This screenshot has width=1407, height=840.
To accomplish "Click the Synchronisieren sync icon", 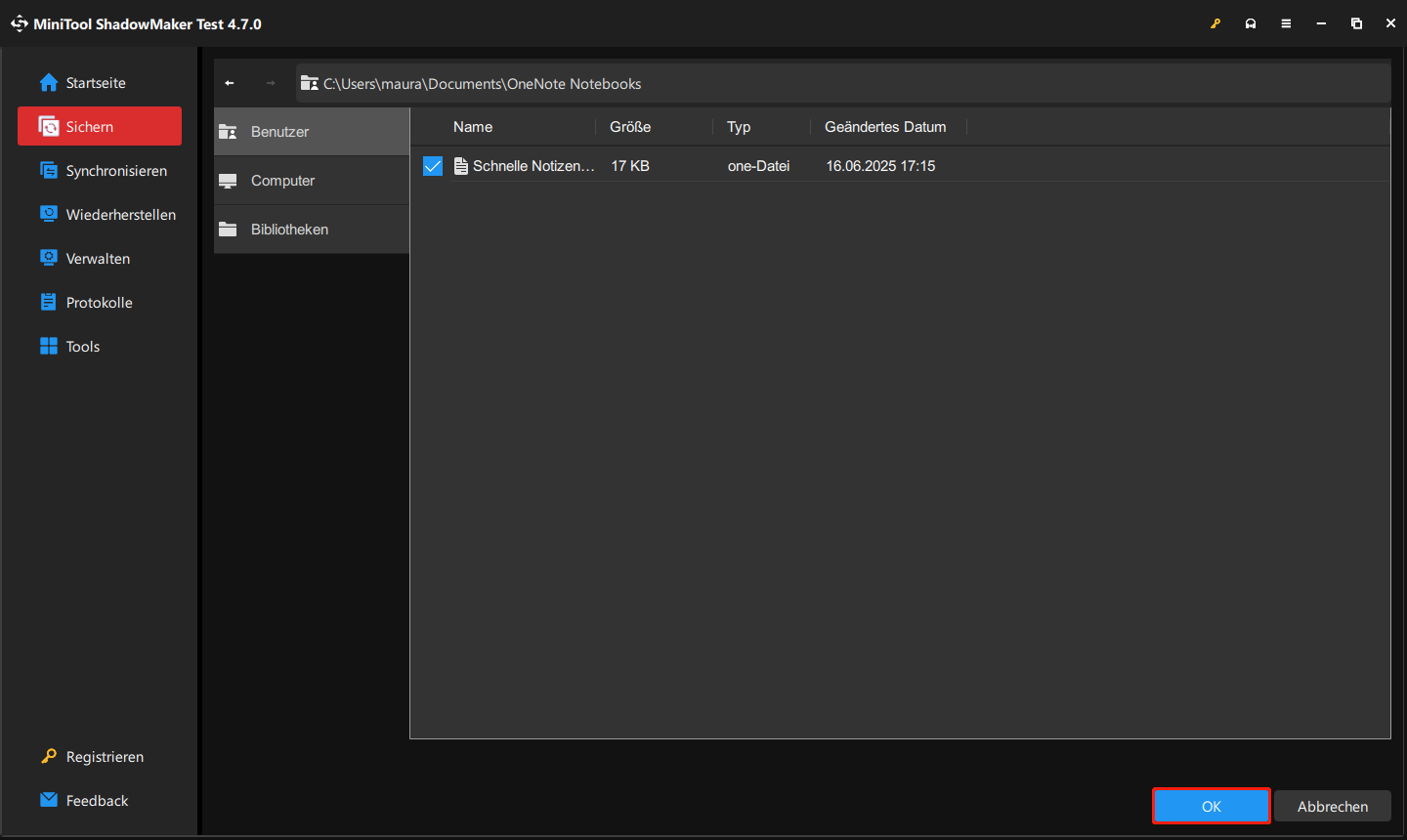I will pos(49,170).
